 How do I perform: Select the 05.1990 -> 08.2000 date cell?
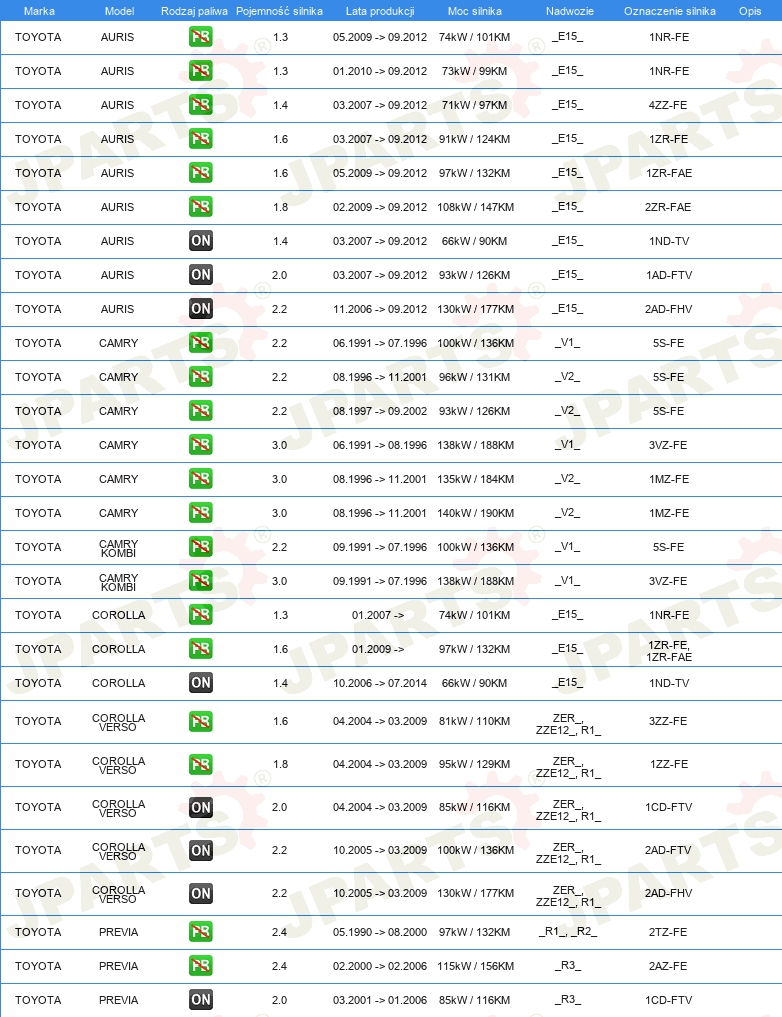pos(380,932)
